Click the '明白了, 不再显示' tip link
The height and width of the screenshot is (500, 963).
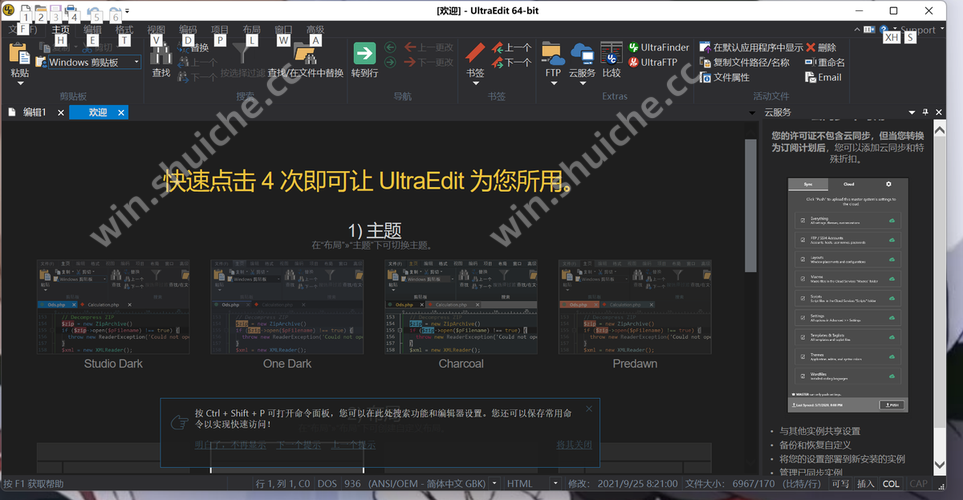[x=230, y=445]
